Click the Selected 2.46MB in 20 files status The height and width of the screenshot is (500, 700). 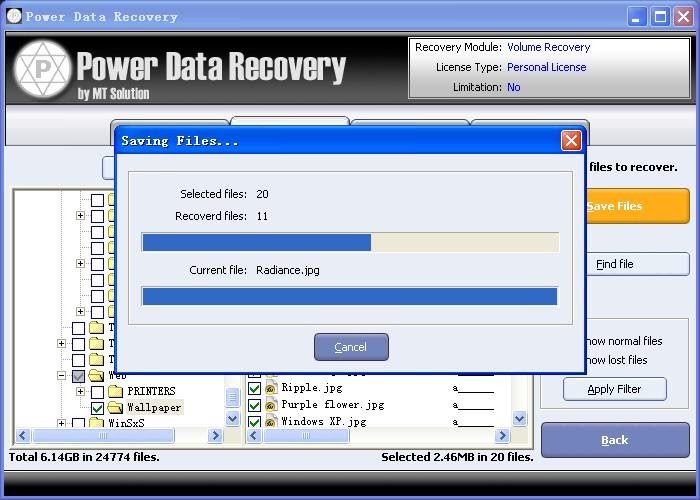(458, 457)
